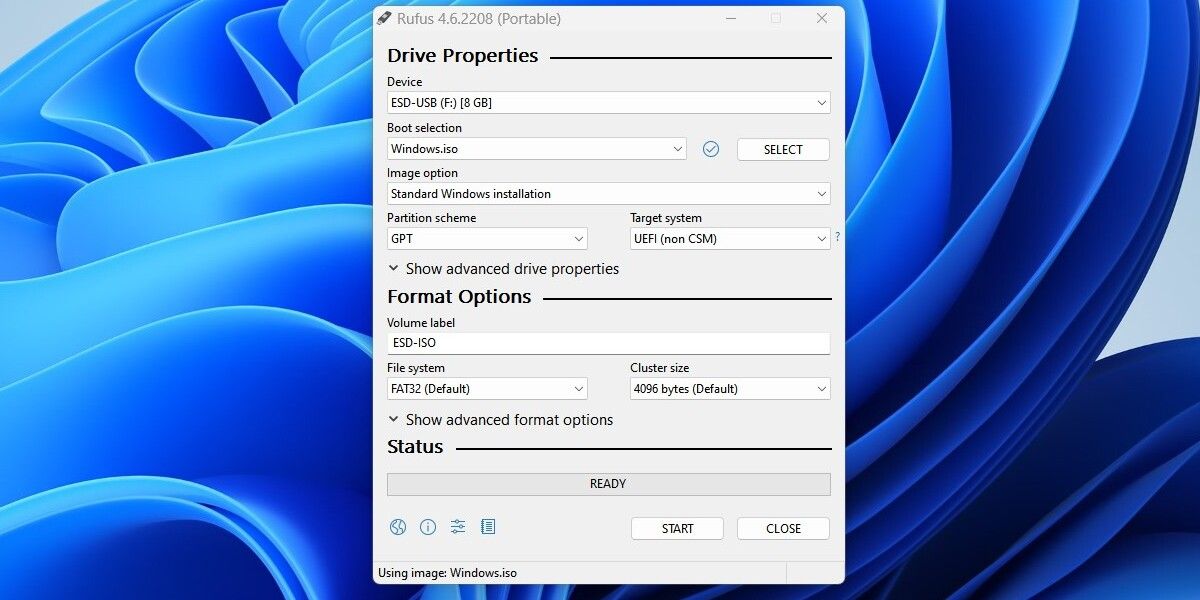Click the checkmark icon beside Windows.iso
Image resolution: width=1200 pixels, height=600 pixels.
click(x=711, y=148)
